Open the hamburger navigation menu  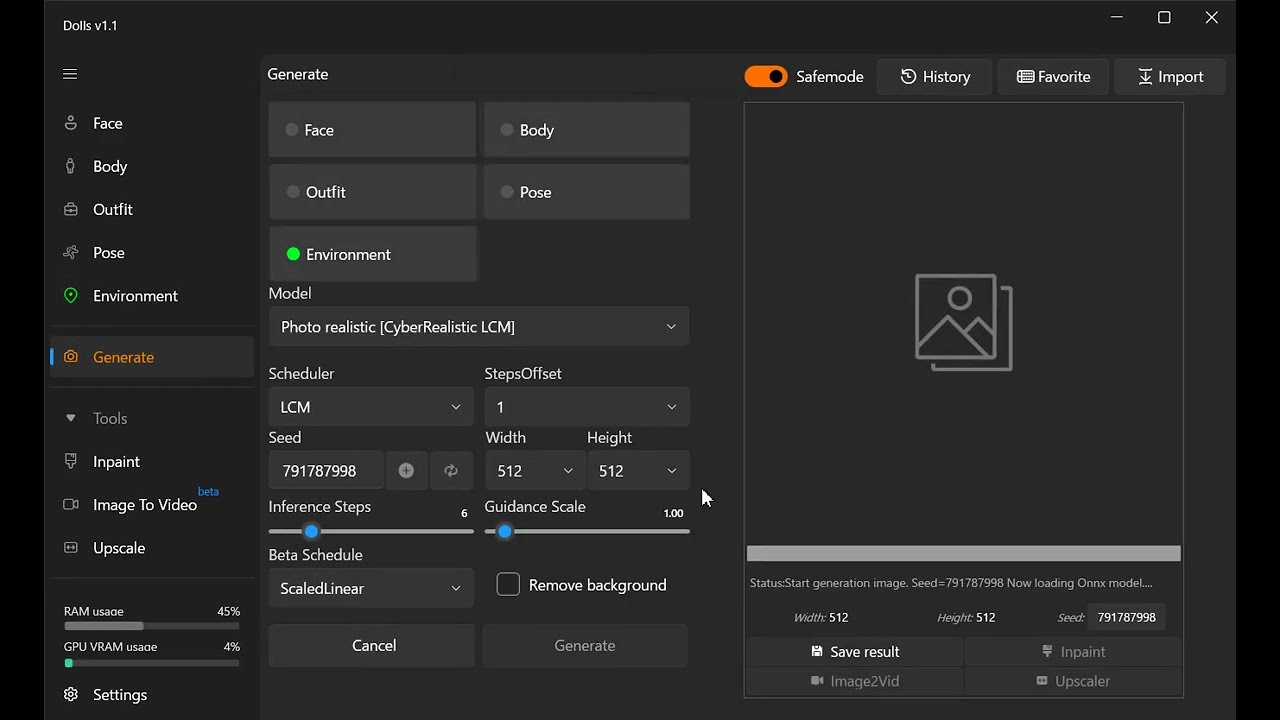coord(70,74)
